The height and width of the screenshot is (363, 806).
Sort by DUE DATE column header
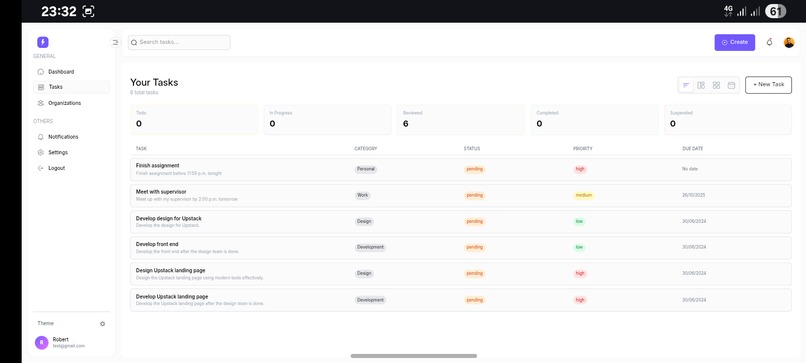[x=692, y=149]
